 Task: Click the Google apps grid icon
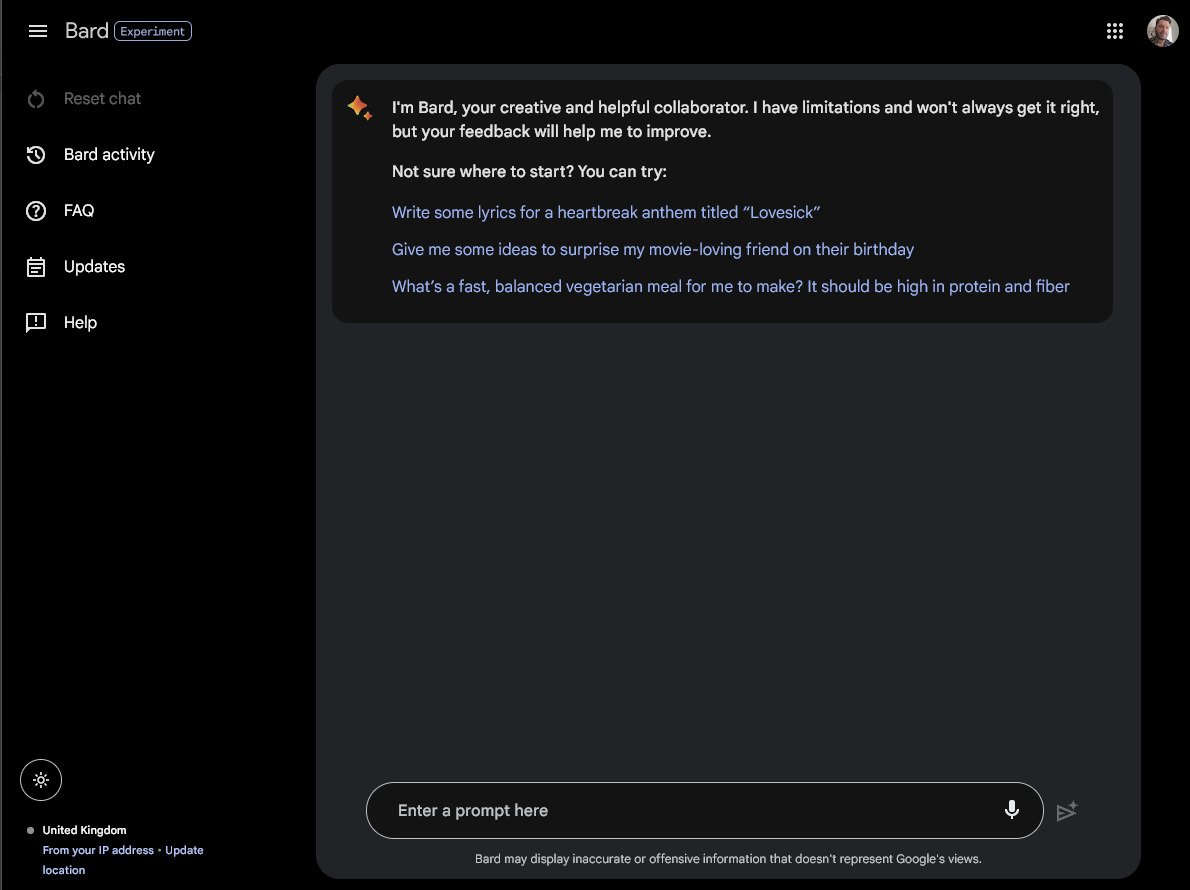(1115, 31)
